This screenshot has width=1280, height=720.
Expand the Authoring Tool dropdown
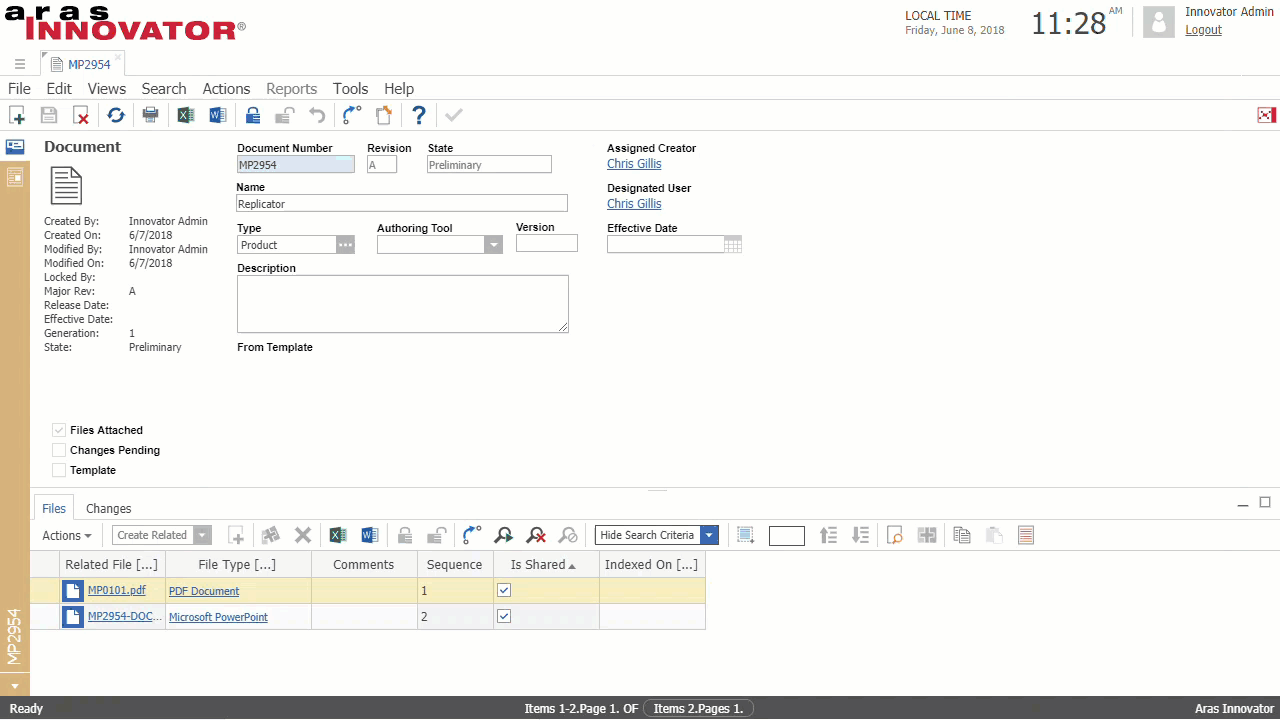pyautogui.click(x=492, y=245)
